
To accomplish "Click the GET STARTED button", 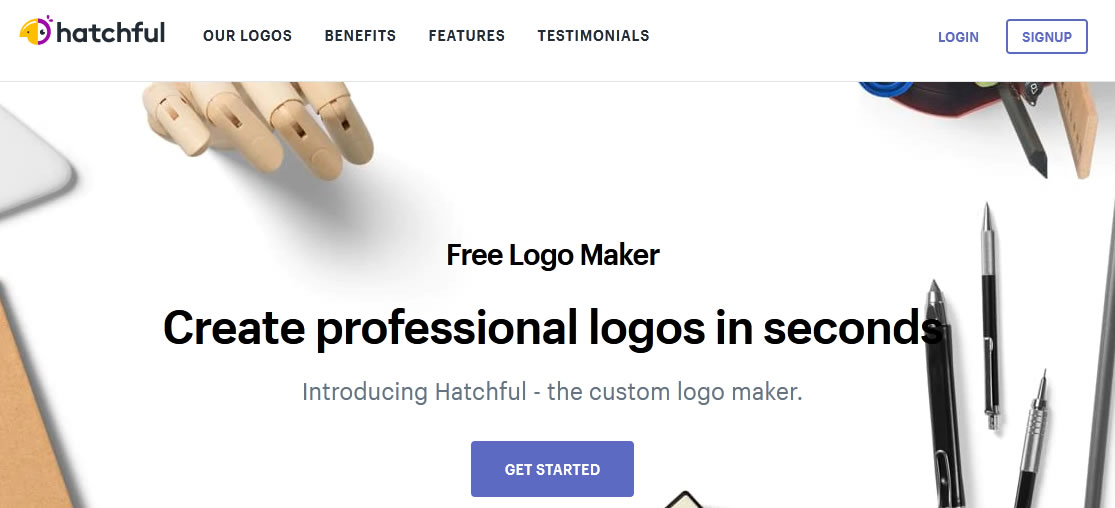I will pos(552,469).
